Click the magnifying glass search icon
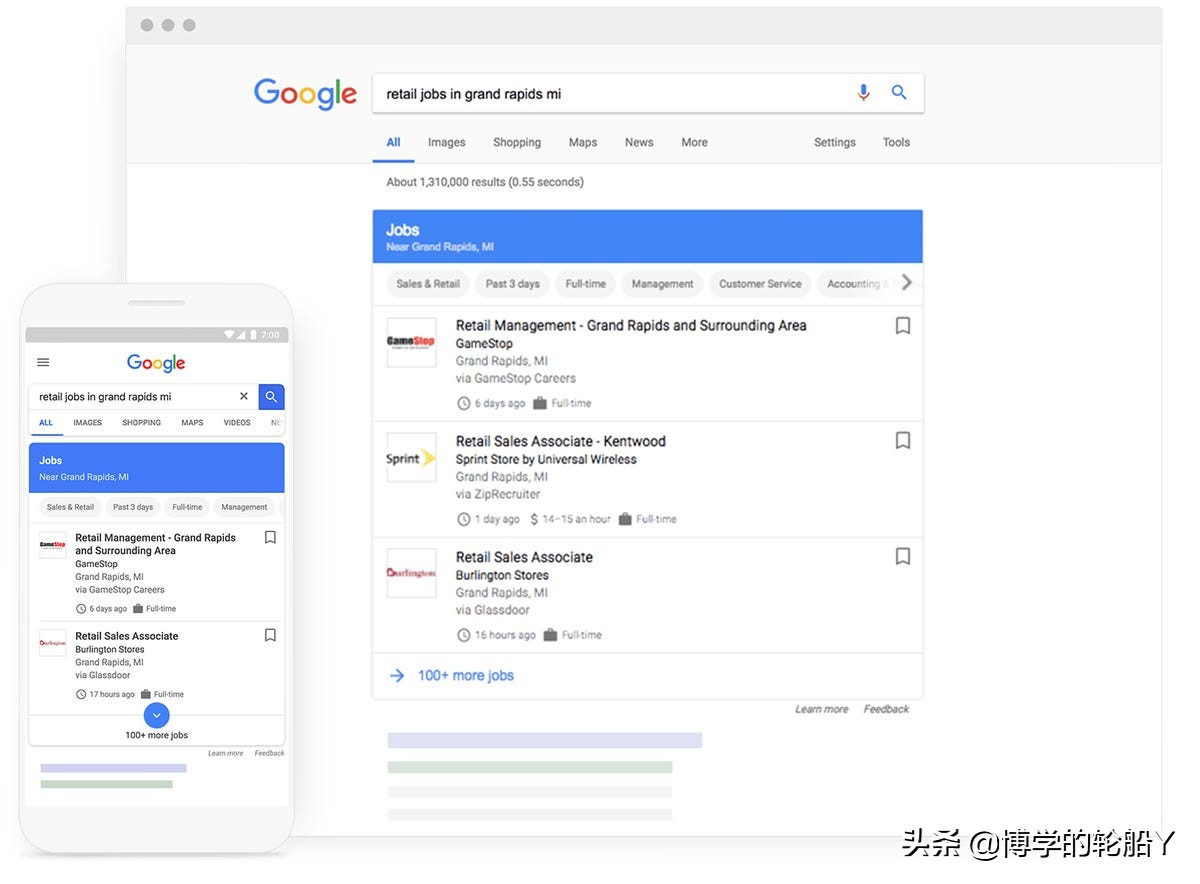Screen dimensions: 1200x884 898,92
